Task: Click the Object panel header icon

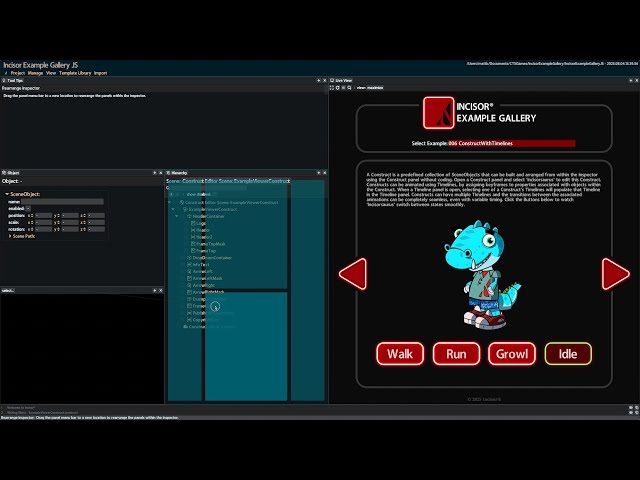Action: pos(4,173)
